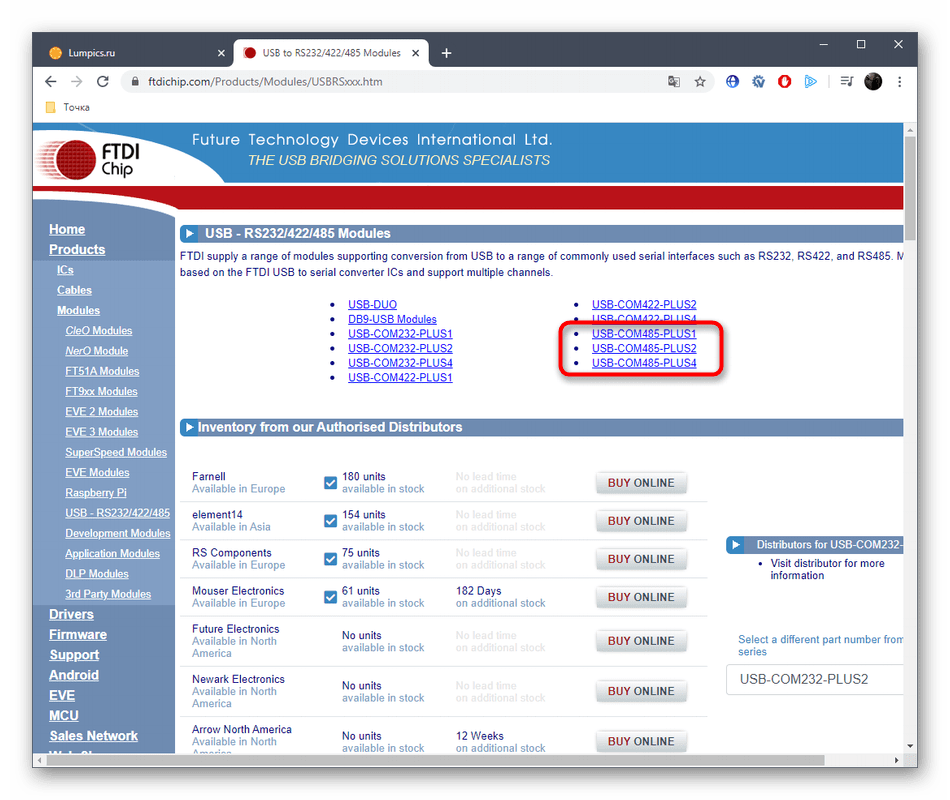The width and height of the screenshot is (950, 800).
Task: Open the USB-COM232-PLUS2 part number dropdown
Action: pyautogui.click(x=815, y=680)
